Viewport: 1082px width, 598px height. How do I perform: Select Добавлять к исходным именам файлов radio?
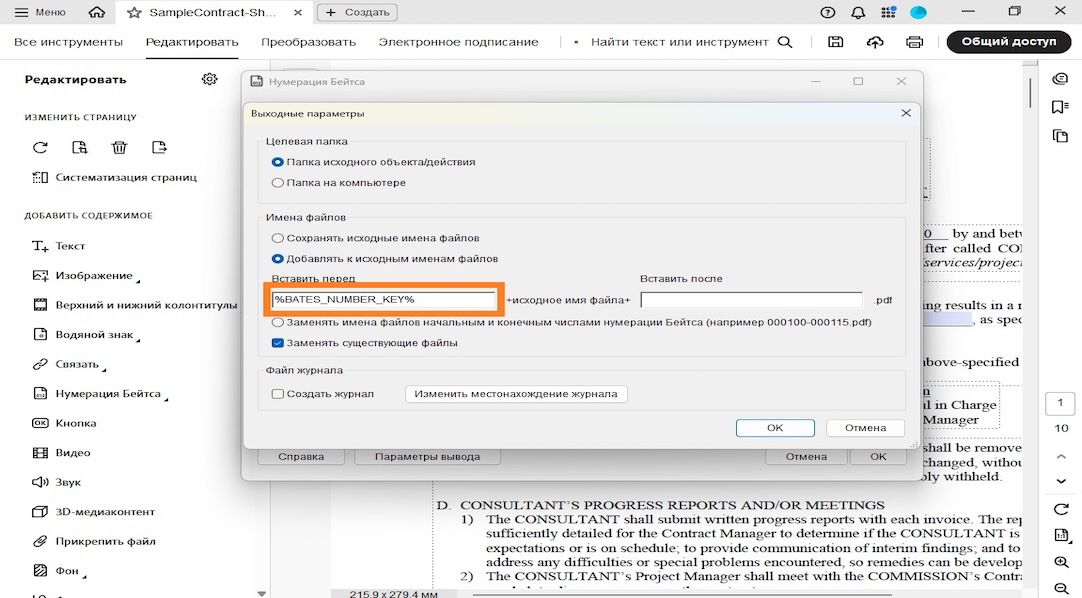[x=277, y=259]
